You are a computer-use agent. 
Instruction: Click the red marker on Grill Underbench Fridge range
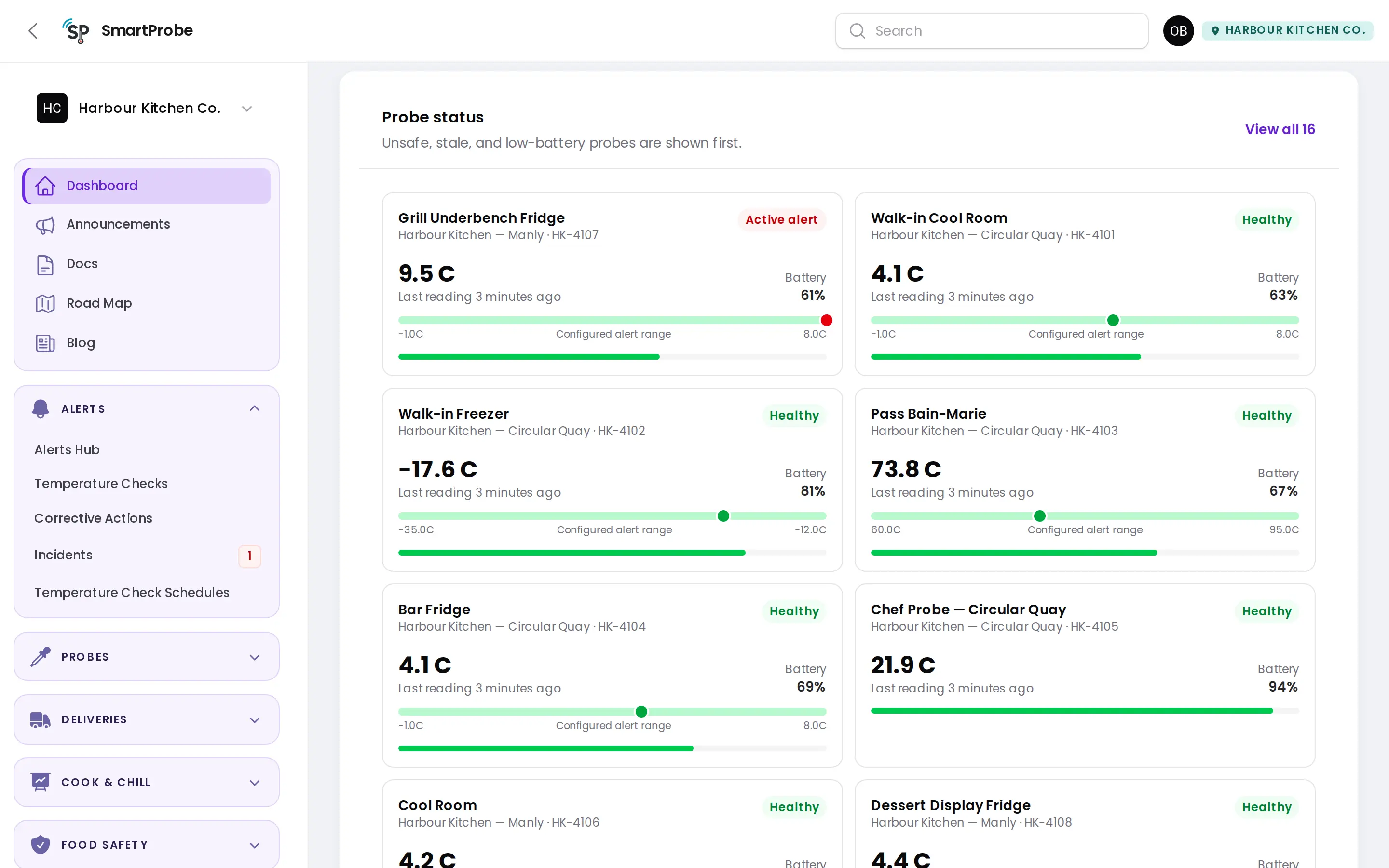tap(826, 320)
